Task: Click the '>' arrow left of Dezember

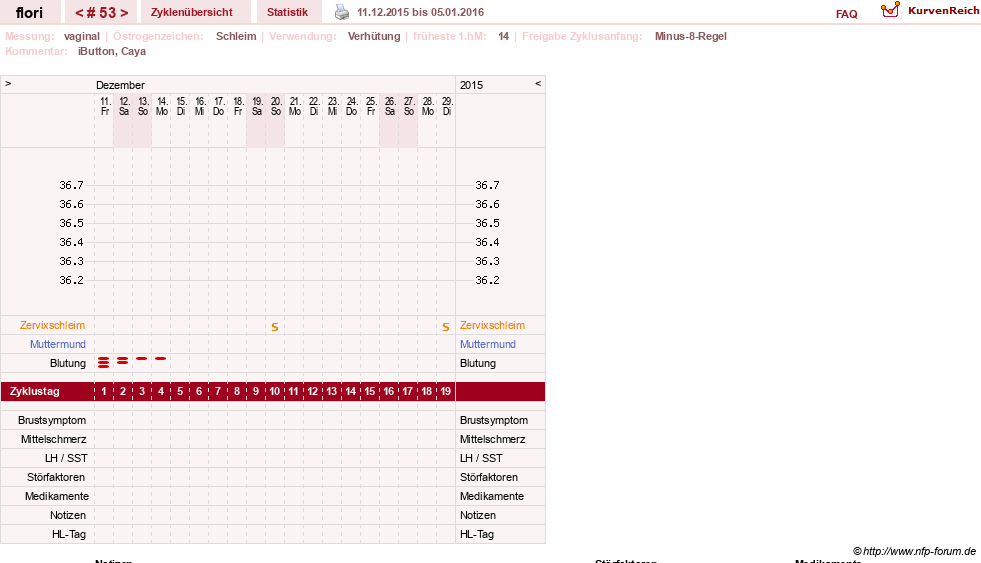Action: point(8,83)
